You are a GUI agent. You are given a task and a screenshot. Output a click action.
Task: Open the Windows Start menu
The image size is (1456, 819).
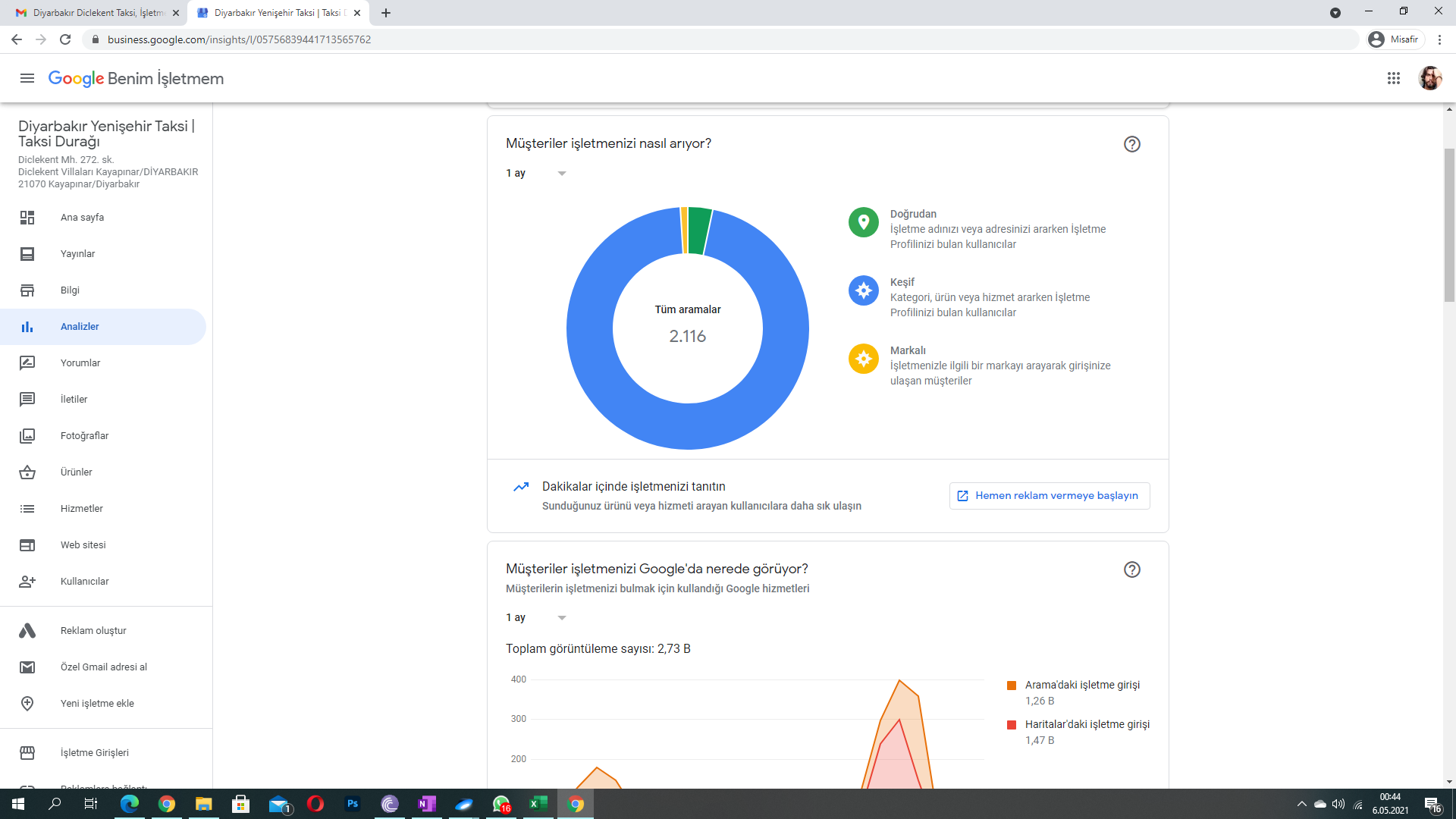pos(18,804)
